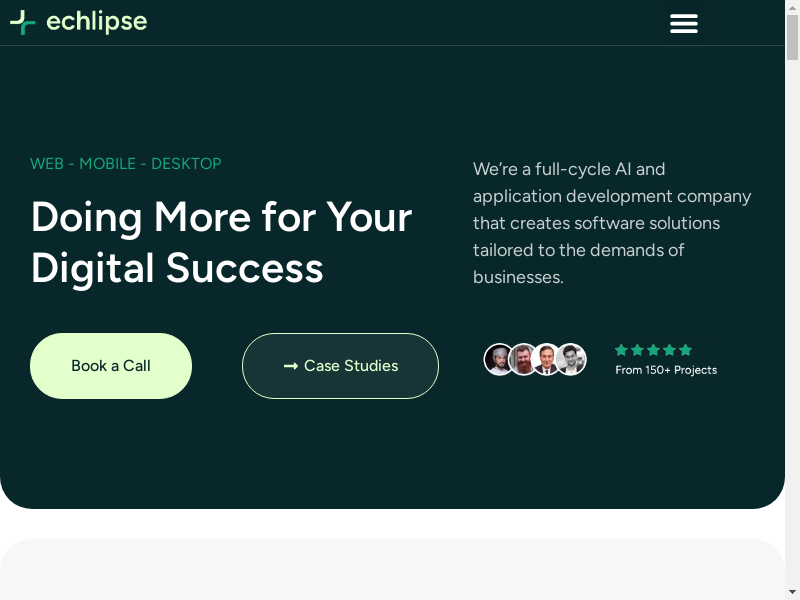This screenshot has width=800, height=600.
Task: Click the last (fifth) rating star
Action: coord(685,350)
